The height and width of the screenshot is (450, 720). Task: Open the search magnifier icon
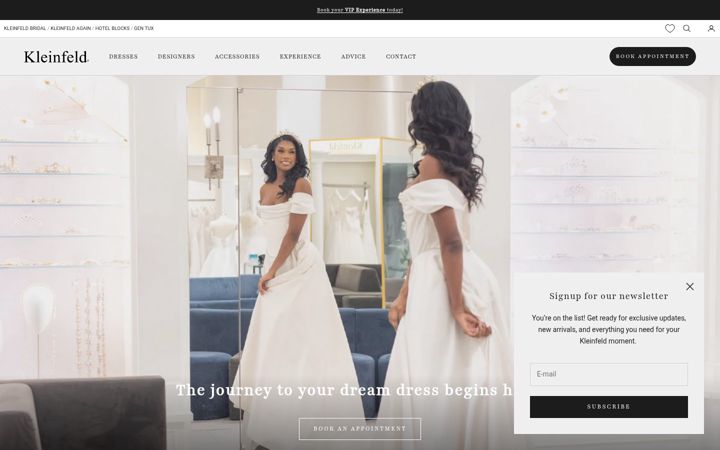tap(686, 28)
